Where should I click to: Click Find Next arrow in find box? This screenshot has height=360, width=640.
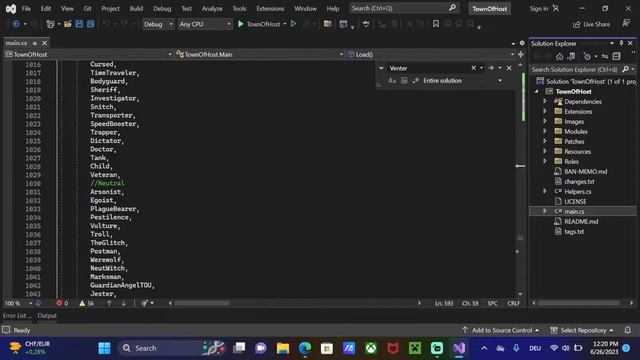[491, 68]
